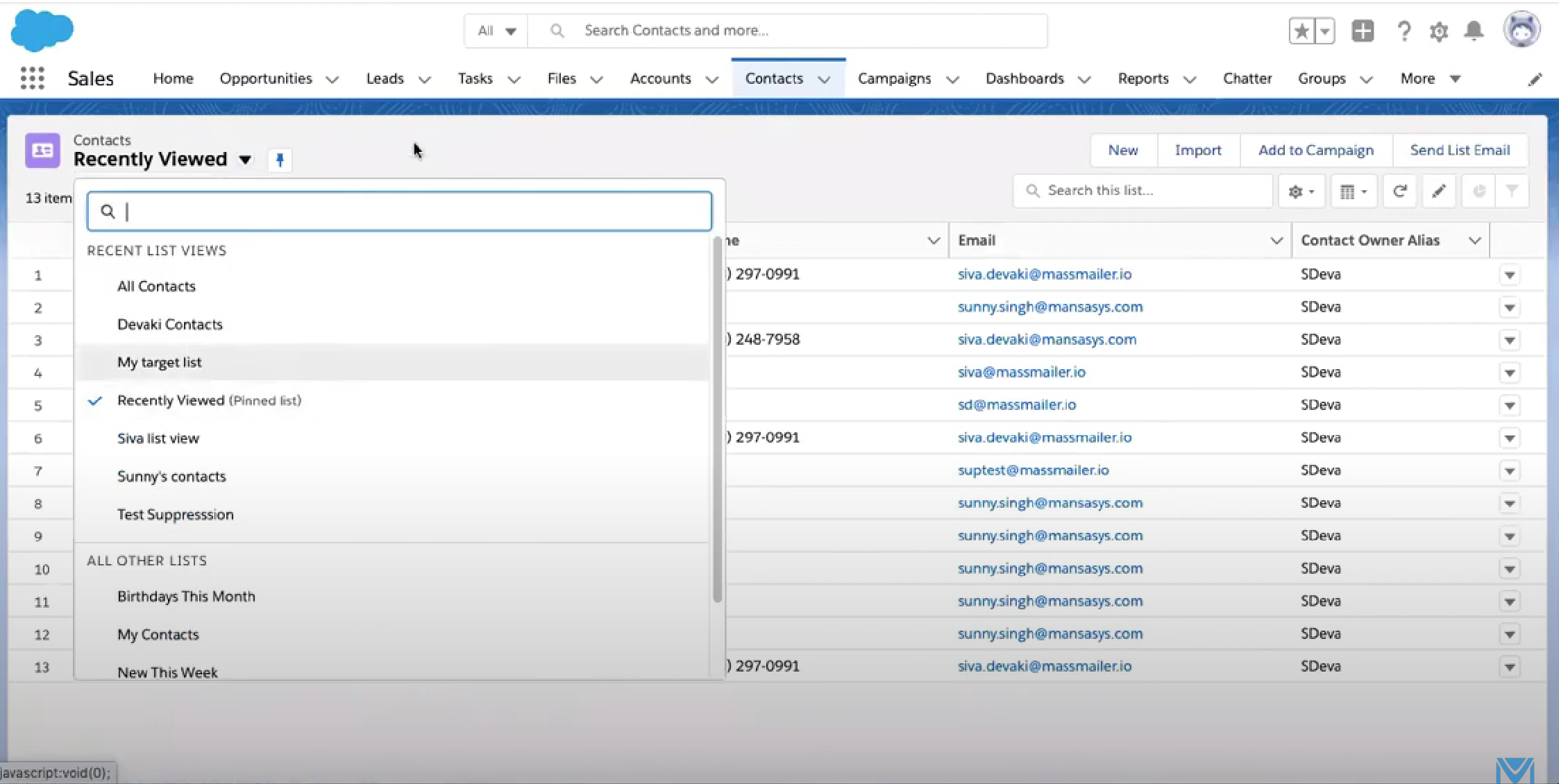The image size is (1559, 784).
Task: Select the New This Week list view
Action: tap(393, 672)
